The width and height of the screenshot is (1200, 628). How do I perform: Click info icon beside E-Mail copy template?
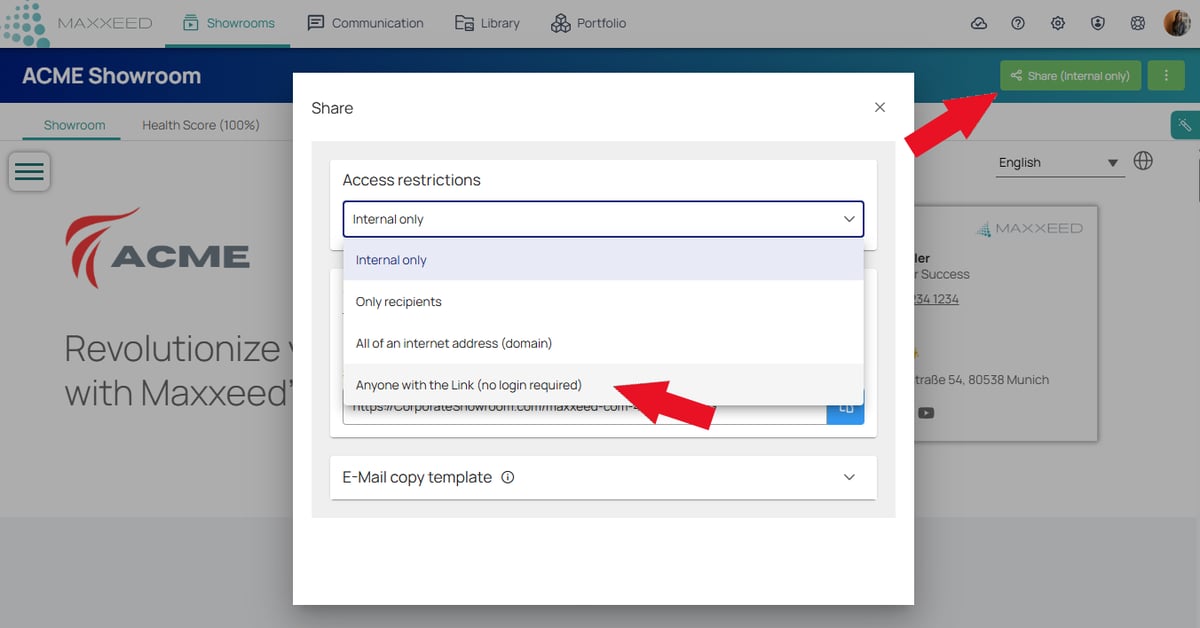507,478
